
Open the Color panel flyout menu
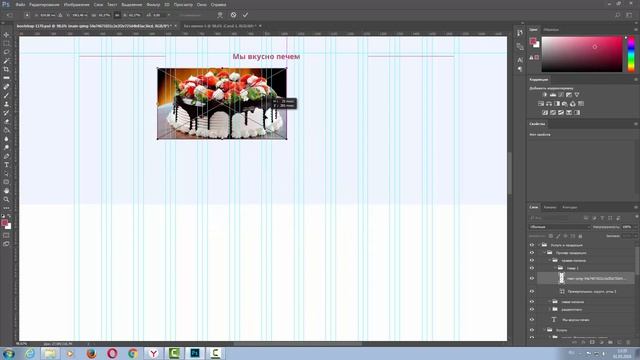636,30
